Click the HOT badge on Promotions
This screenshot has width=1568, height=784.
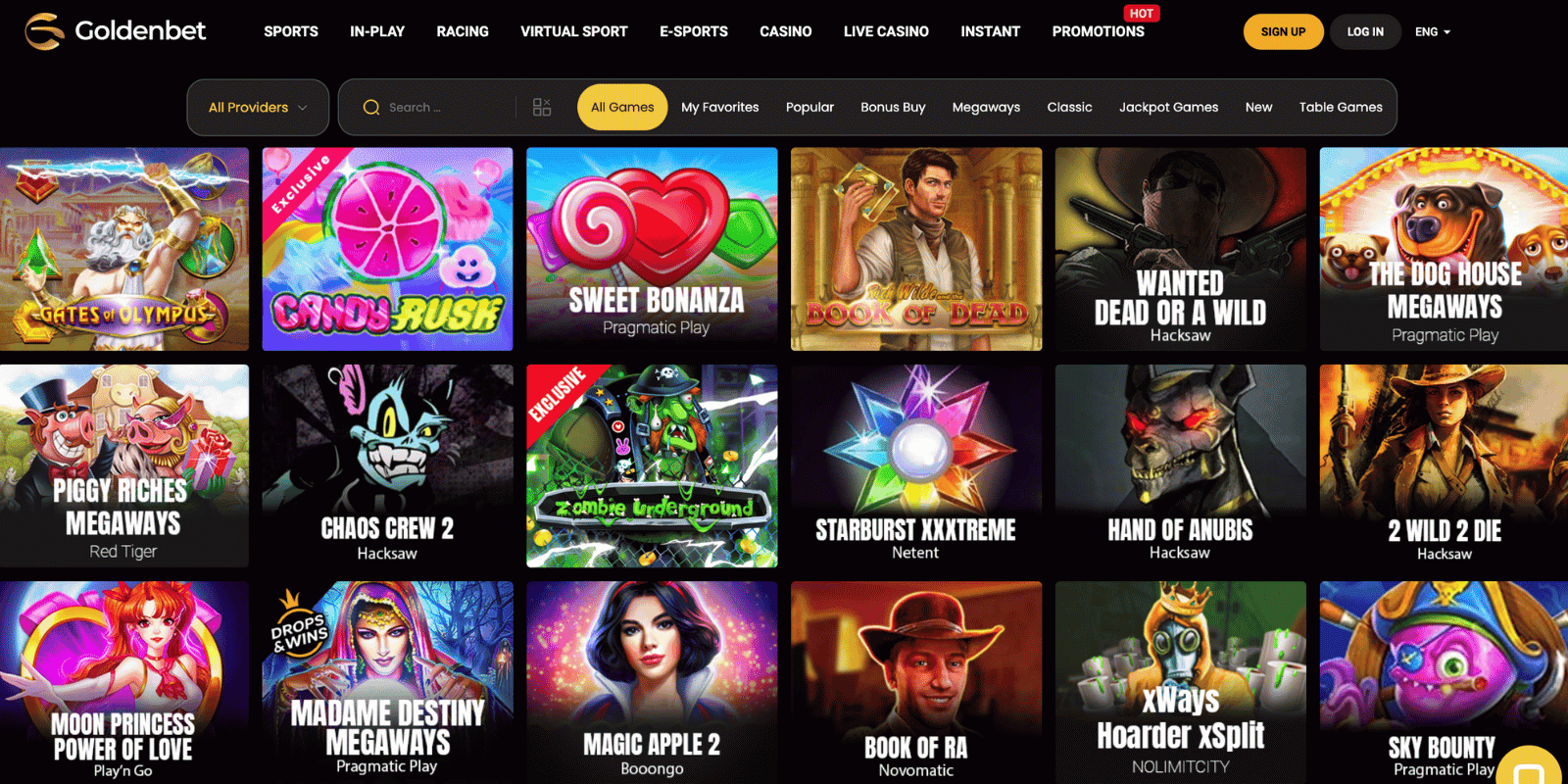[x=1141, y=13]
